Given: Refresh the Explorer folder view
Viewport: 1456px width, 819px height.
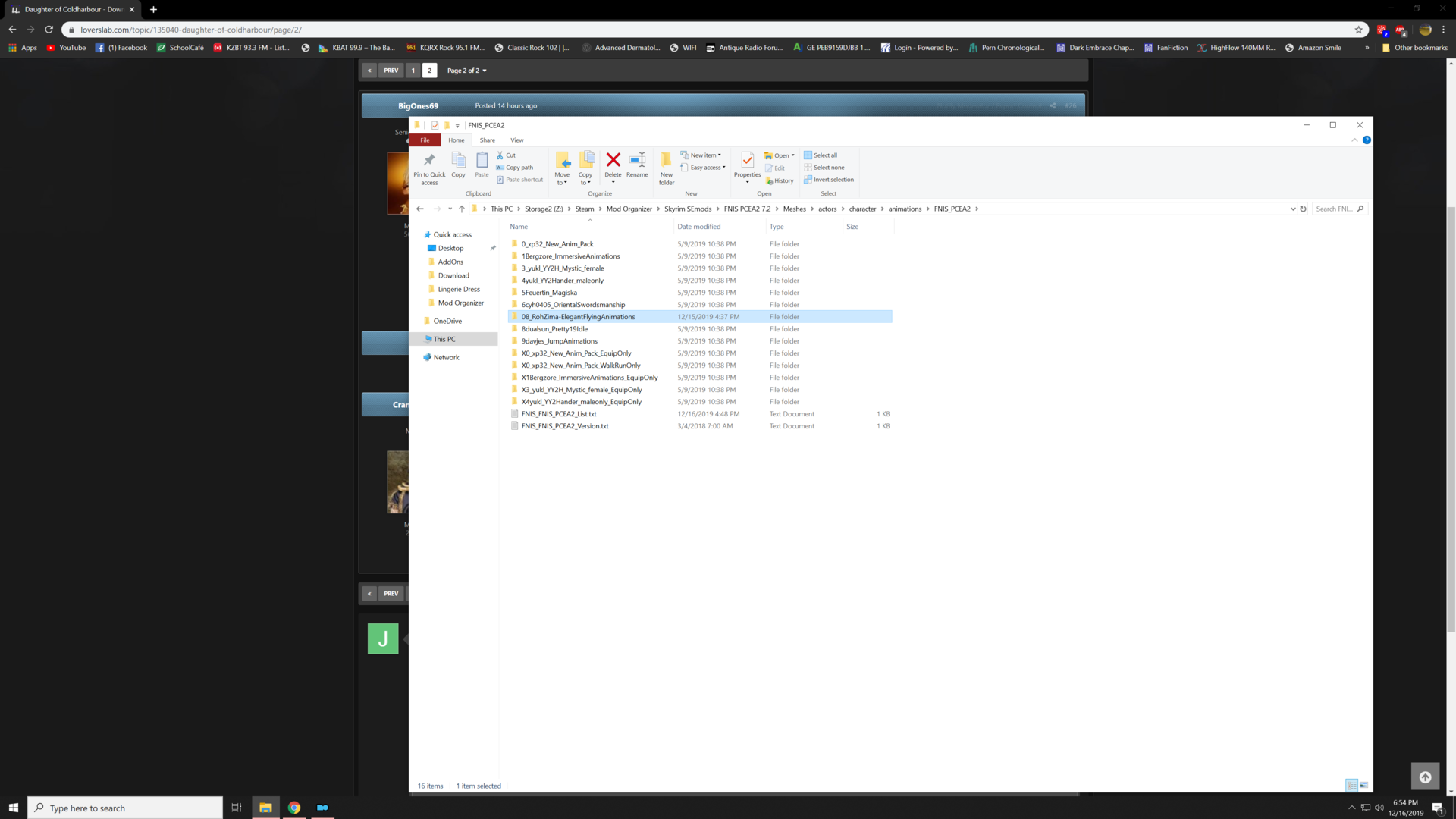Looking at the screenshot, I should [x=1303, y=209].
